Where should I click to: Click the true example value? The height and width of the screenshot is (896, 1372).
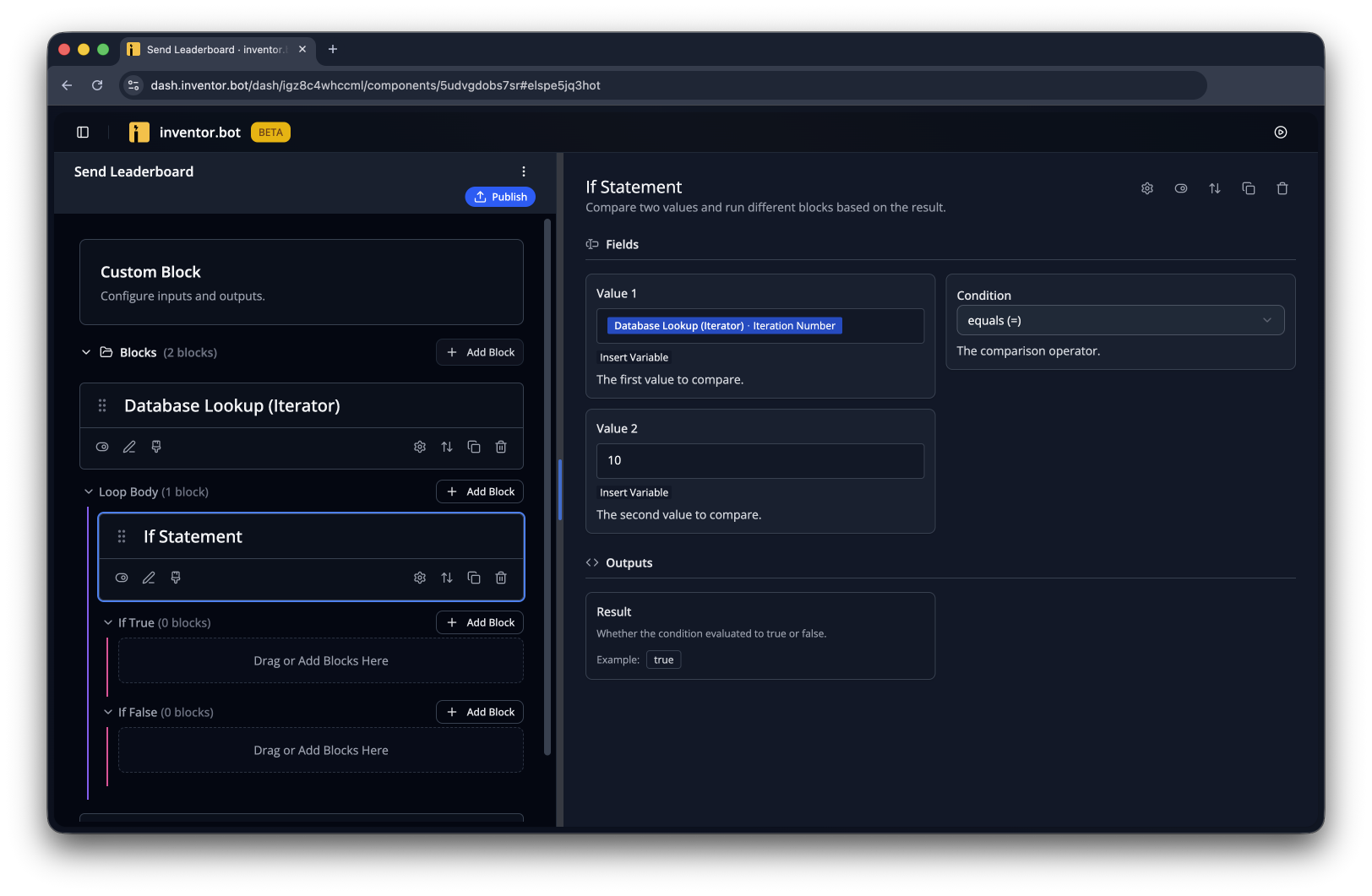(x=664, y=660)
